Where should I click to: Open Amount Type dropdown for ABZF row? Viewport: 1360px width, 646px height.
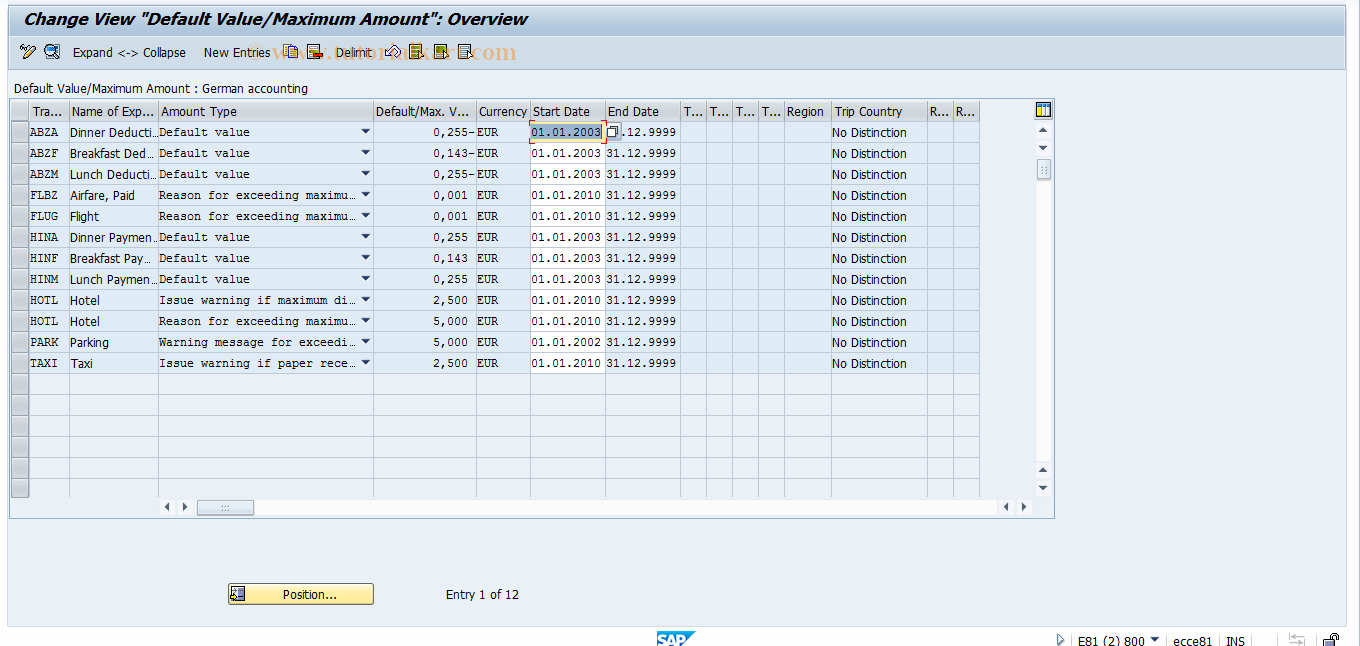pyautogui.click(x=365, y=153)
